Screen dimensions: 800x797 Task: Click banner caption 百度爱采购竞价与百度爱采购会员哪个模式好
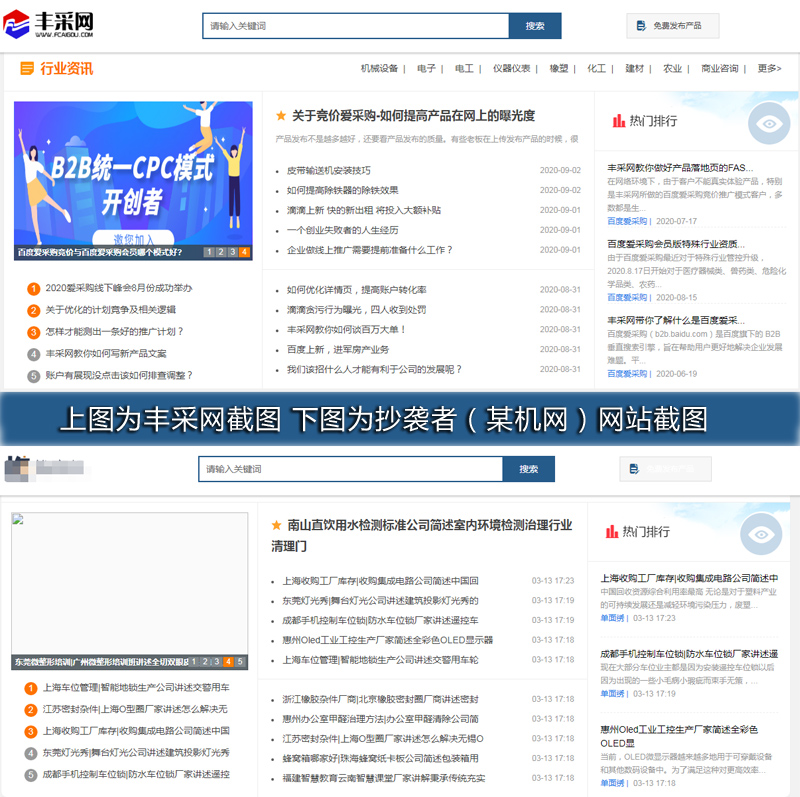(100, 252)
